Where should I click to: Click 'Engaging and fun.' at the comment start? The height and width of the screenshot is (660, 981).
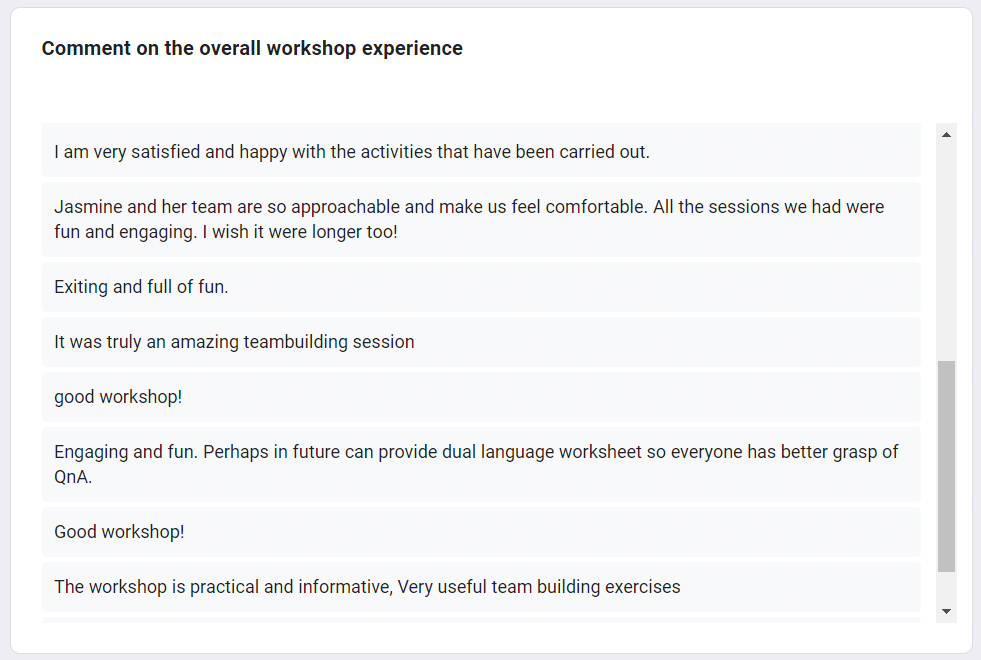point(126,452)
